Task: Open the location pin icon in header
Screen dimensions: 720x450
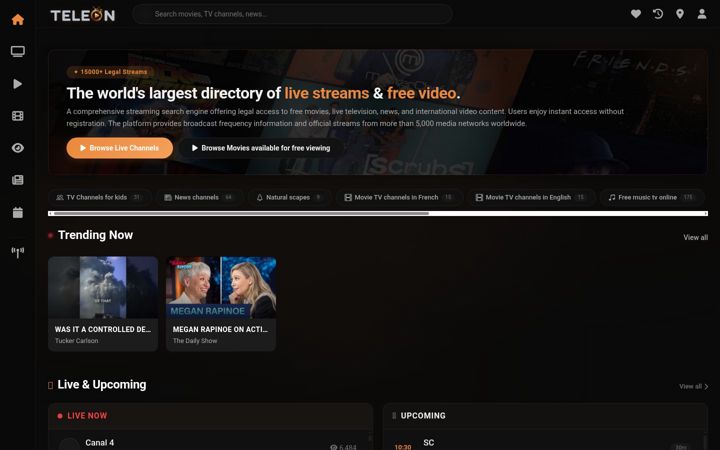Action: 680,14
